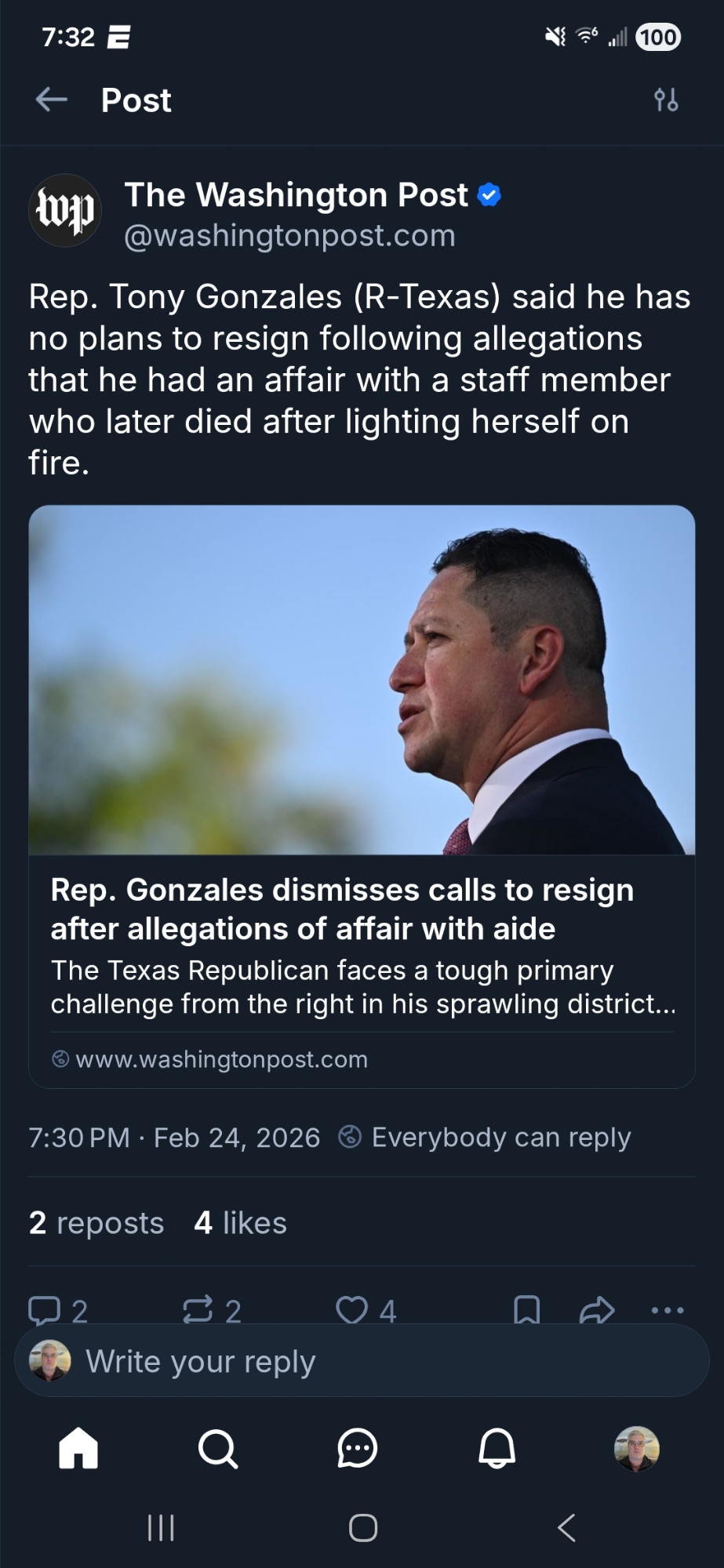Go to the Home tab
The image size is (724, 1568).
tap(78, 1447)
